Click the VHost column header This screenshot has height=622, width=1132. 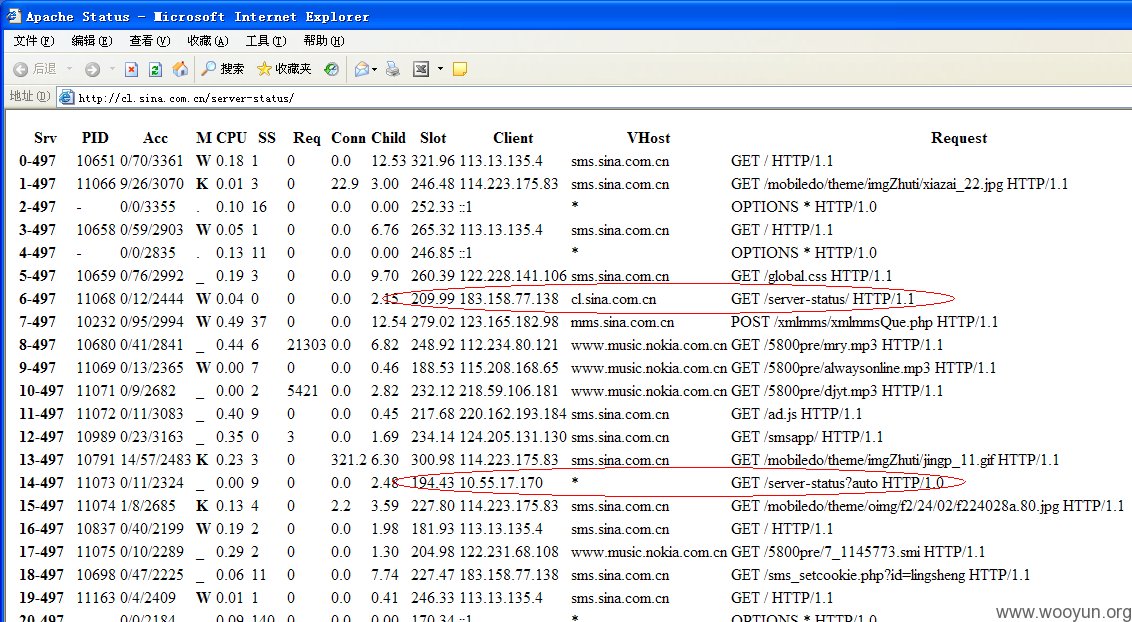click(648, 138)
